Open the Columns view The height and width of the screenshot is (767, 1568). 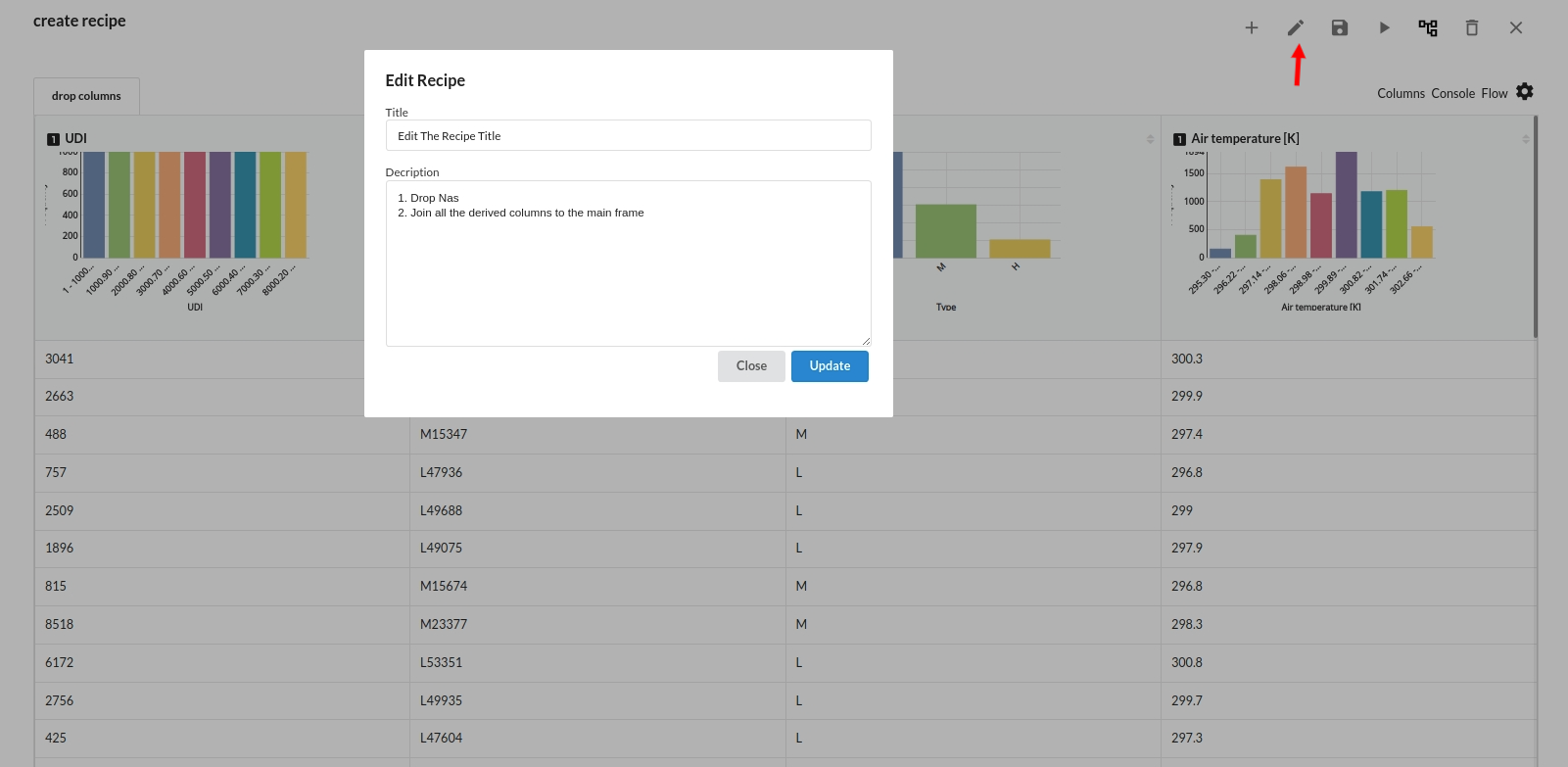tap(1401, 93)
